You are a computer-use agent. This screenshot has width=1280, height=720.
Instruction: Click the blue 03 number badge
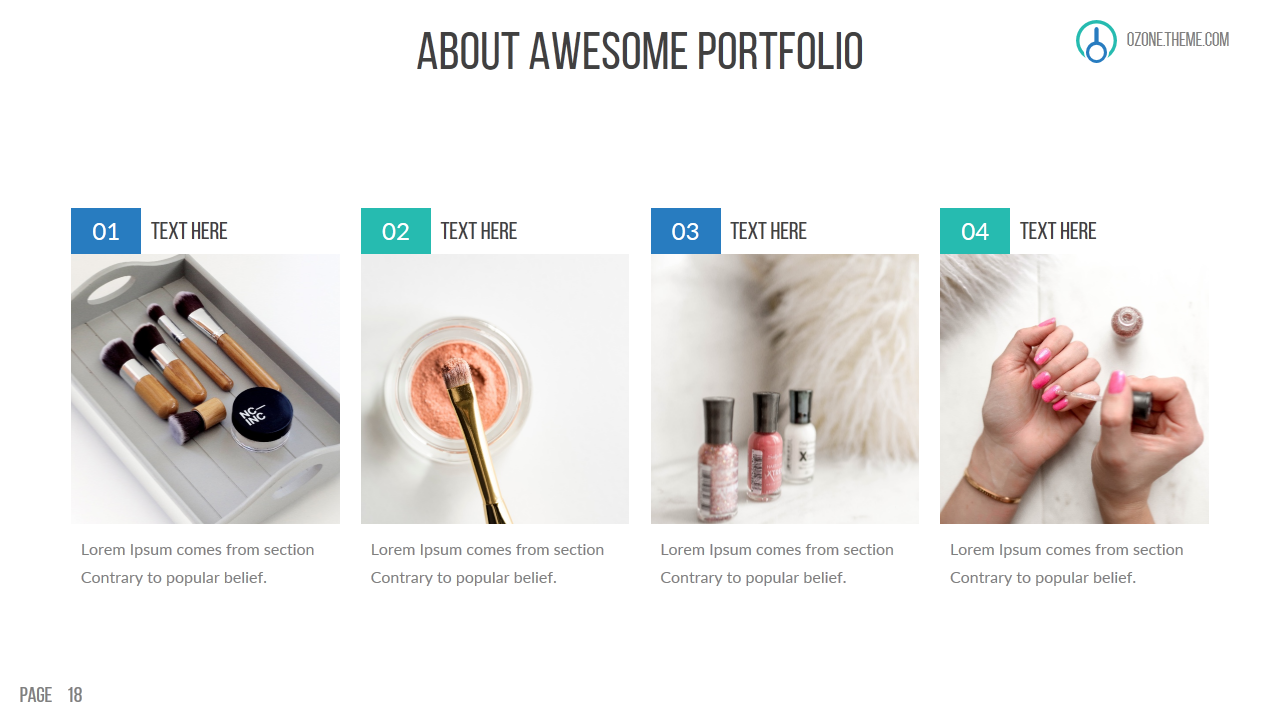pos(686,231)
